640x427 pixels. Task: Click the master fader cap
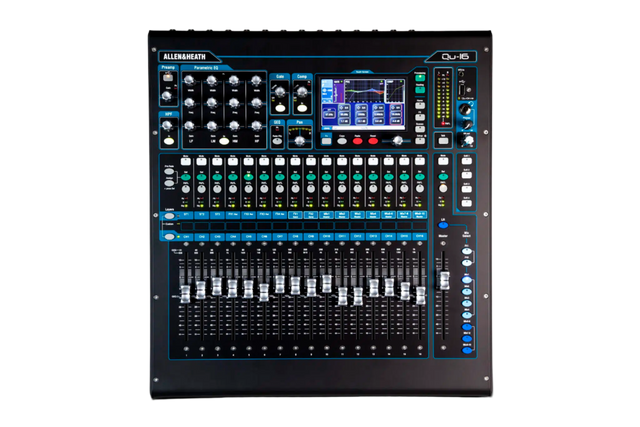coord(444,279)
